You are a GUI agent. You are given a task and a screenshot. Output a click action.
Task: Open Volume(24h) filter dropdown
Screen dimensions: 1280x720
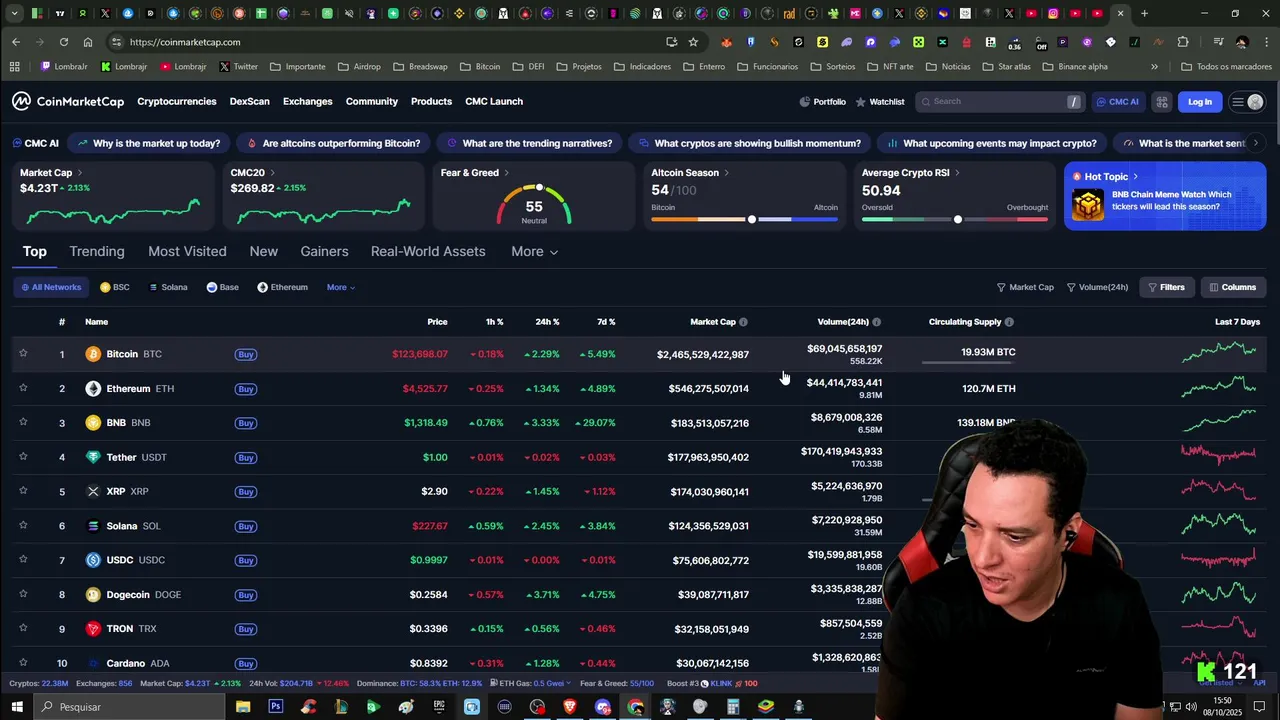coord(1097,287)
